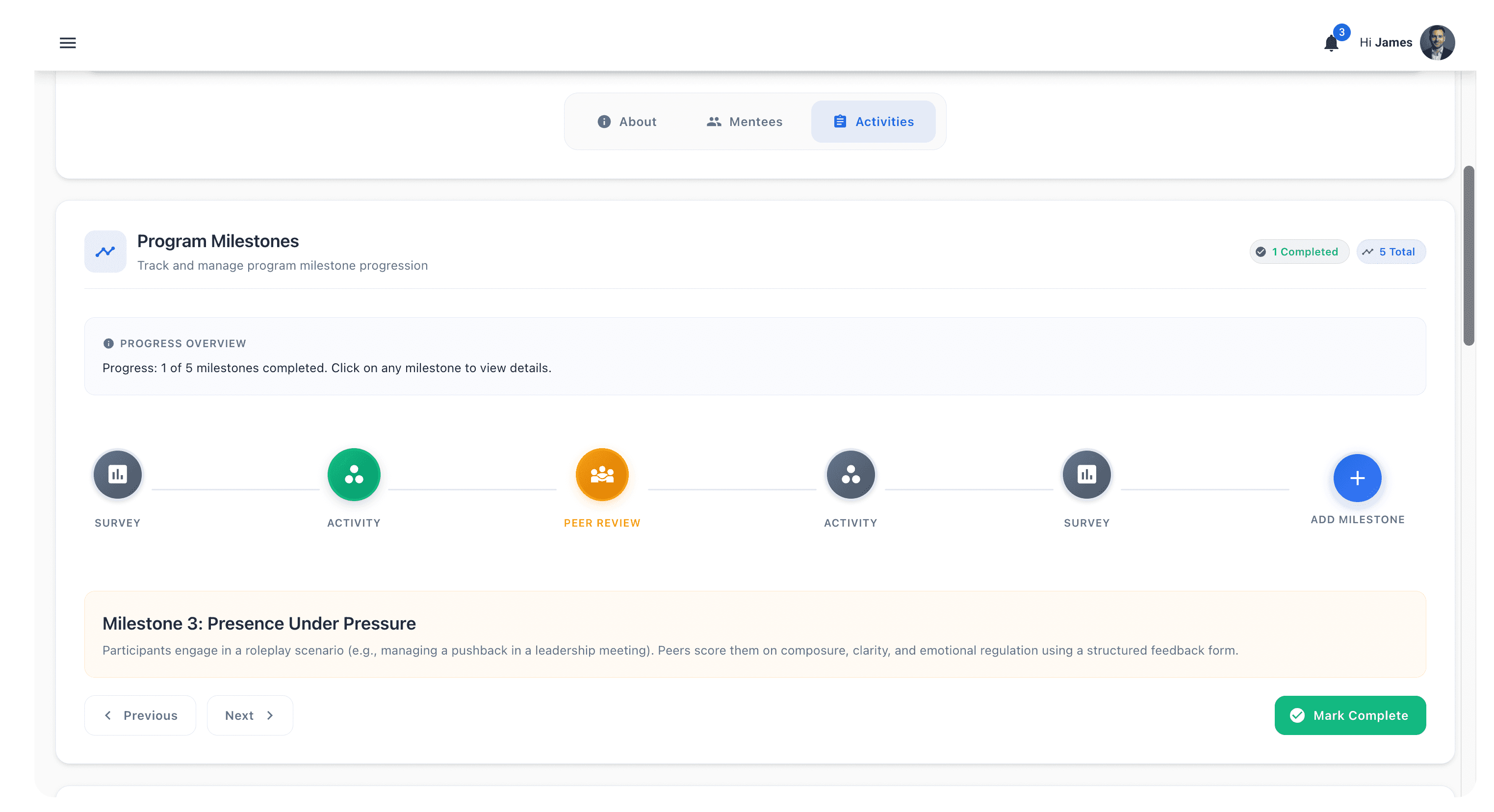Viewport: 1494px width, 812px height.
Task: Click the page vertical scrollbar thumb
Action: [x=1468, y=255]
